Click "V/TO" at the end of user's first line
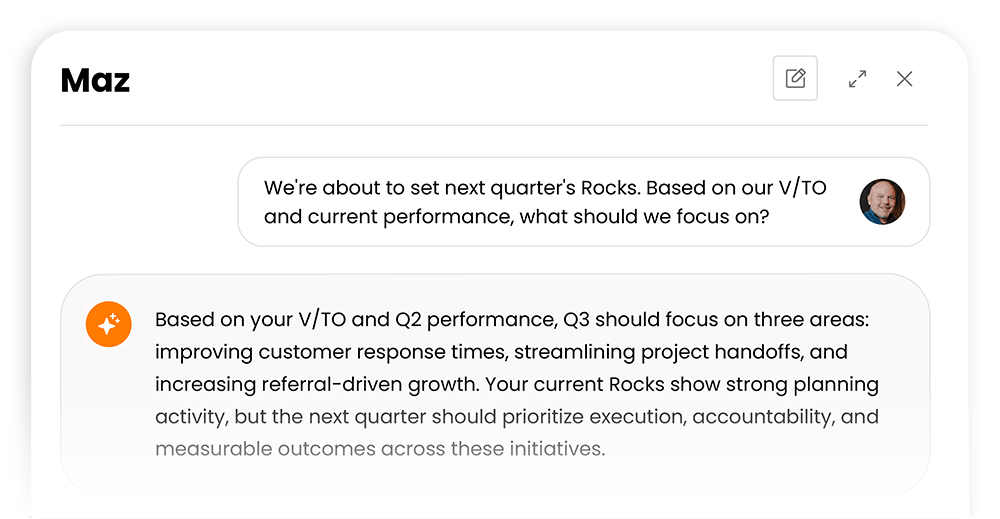 (802, 187)
